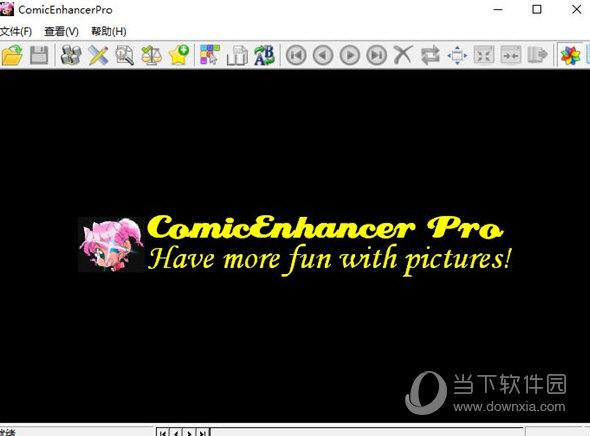Open the 查看(V) menu
The width and height of the screenshot is (590, 436).
61,32
